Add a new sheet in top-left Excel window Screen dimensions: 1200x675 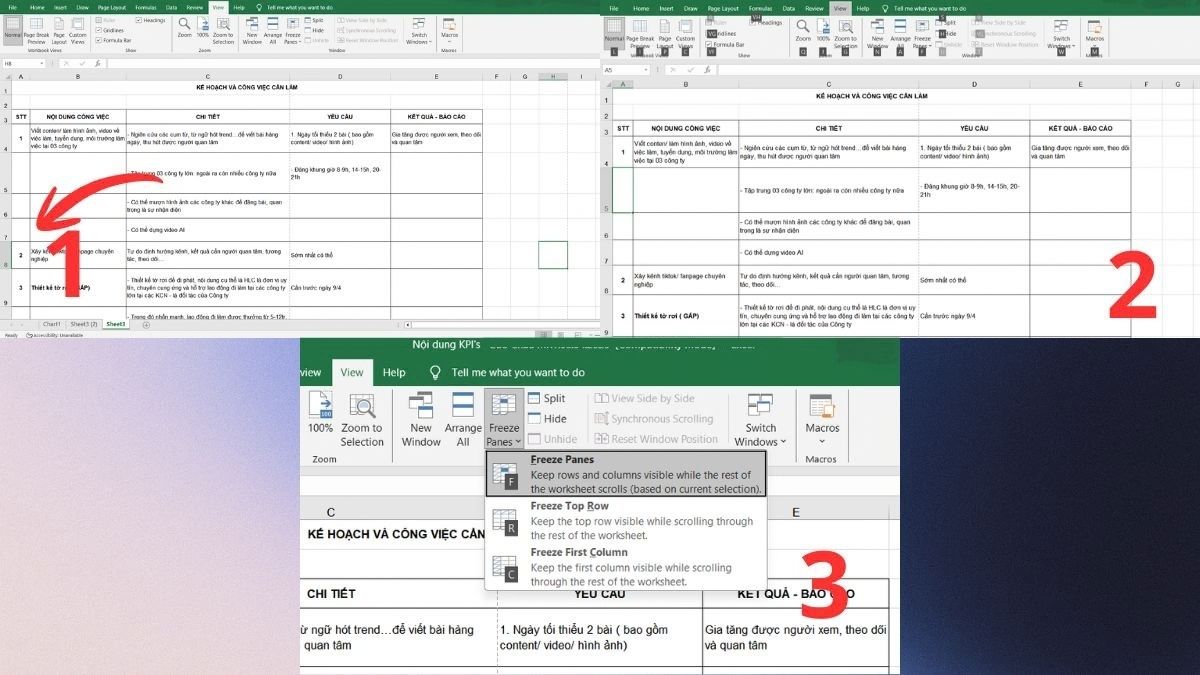tap(146, 325)
